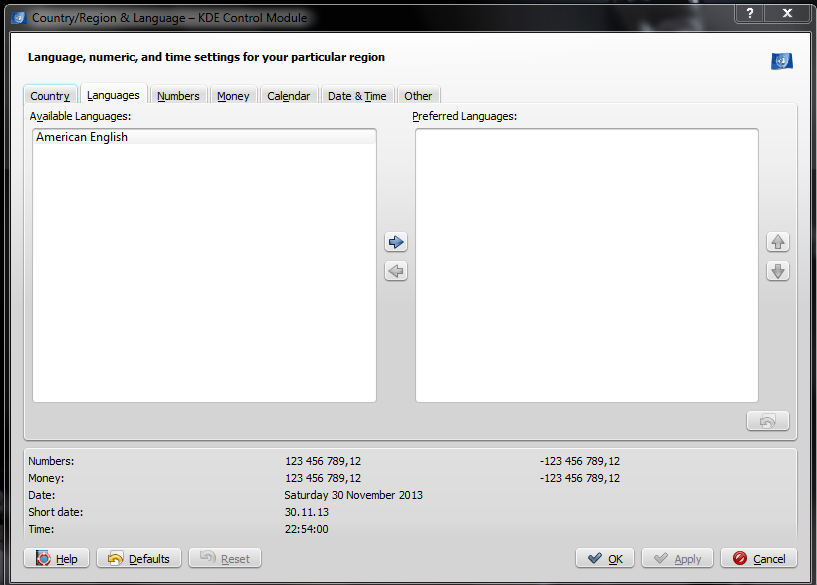Screen dimensions: 817x585
Task: Click the Preferred Languages label
Action: [x=465, y=116]
